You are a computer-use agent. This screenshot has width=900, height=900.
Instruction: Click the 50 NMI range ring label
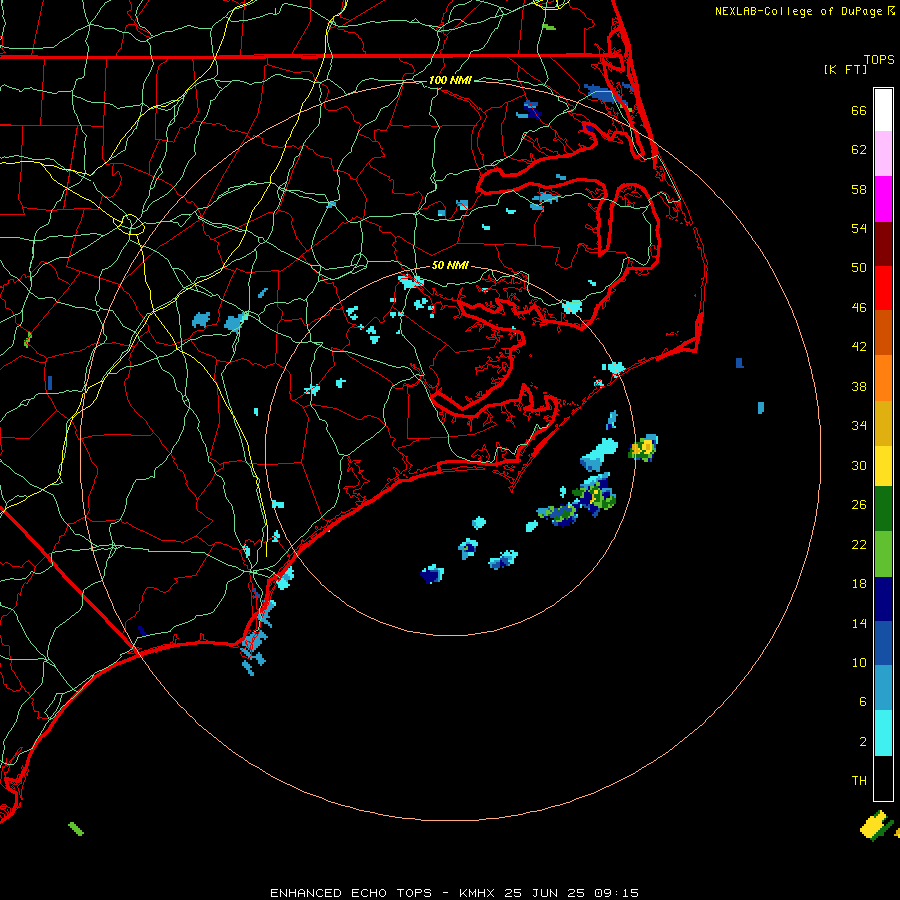coord(450,265)
